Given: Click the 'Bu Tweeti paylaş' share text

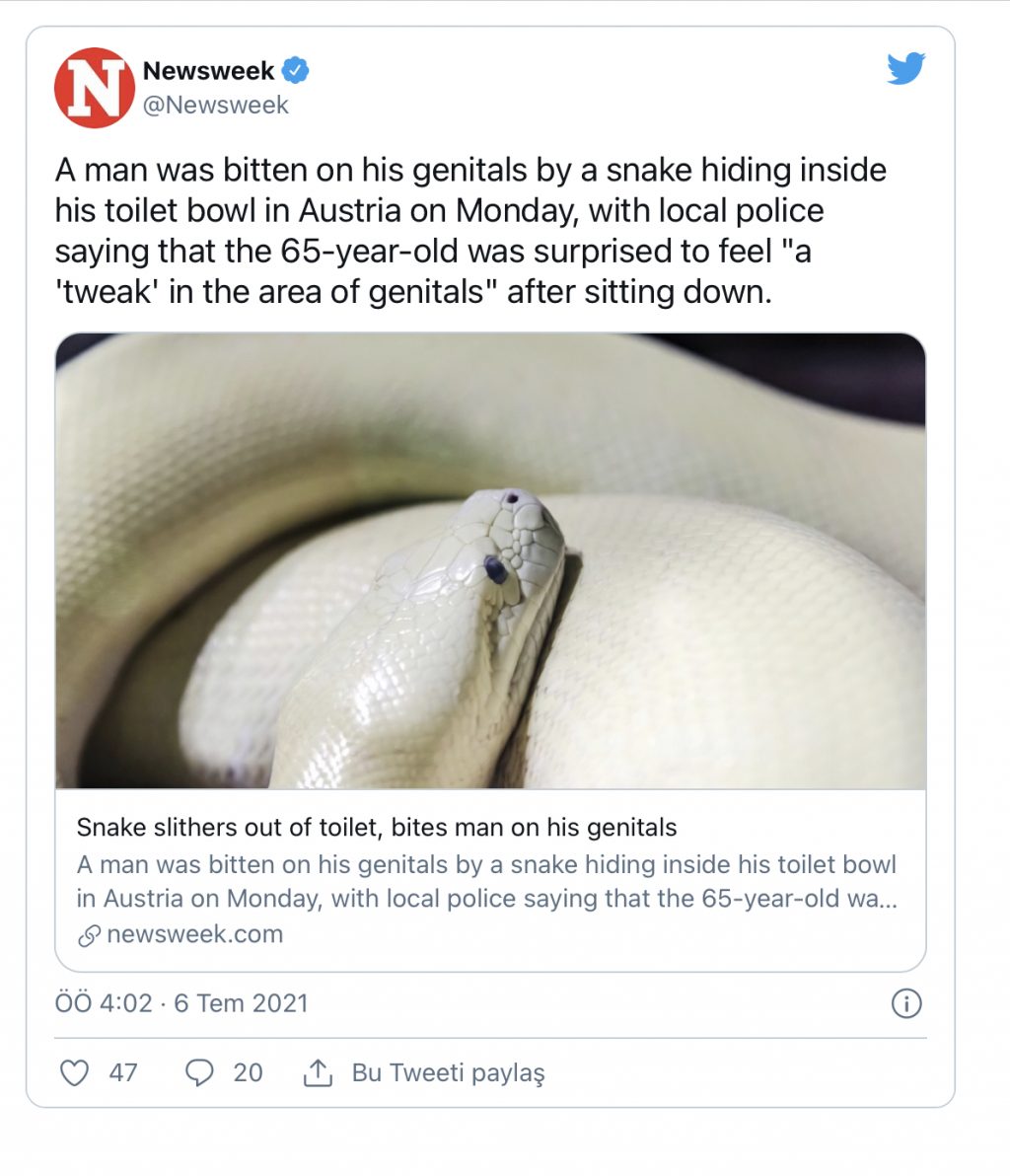Looking at the screenshot, I should click(x=448, y=1072).
